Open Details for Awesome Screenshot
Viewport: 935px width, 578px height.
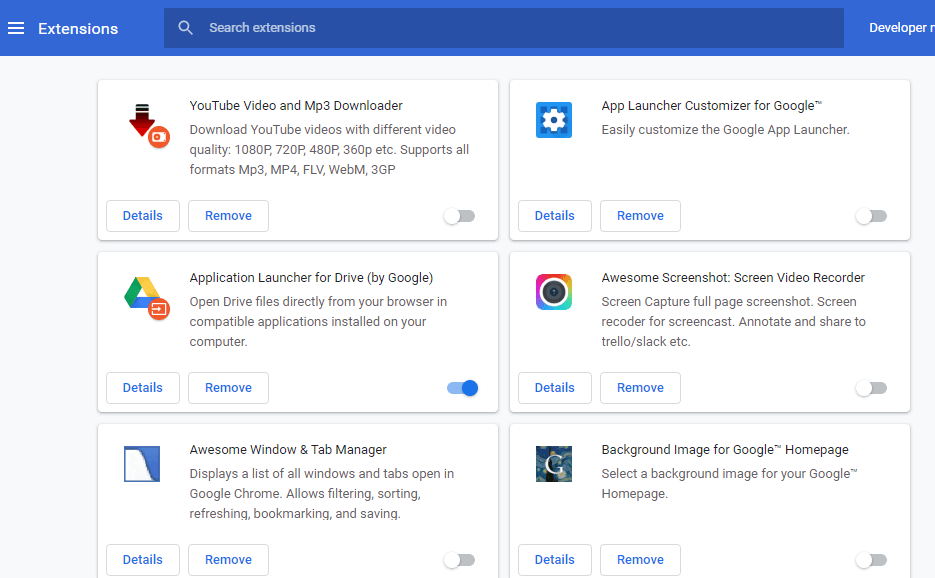click(x=554, y=387)
